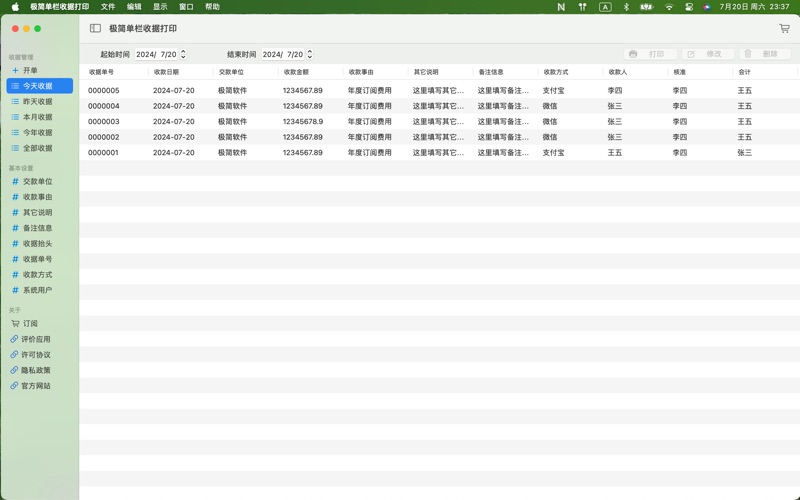The height and width of the screenshot is (500, 800).
Task: Open the 窗口 menu
Action: [x=186, y=7]
